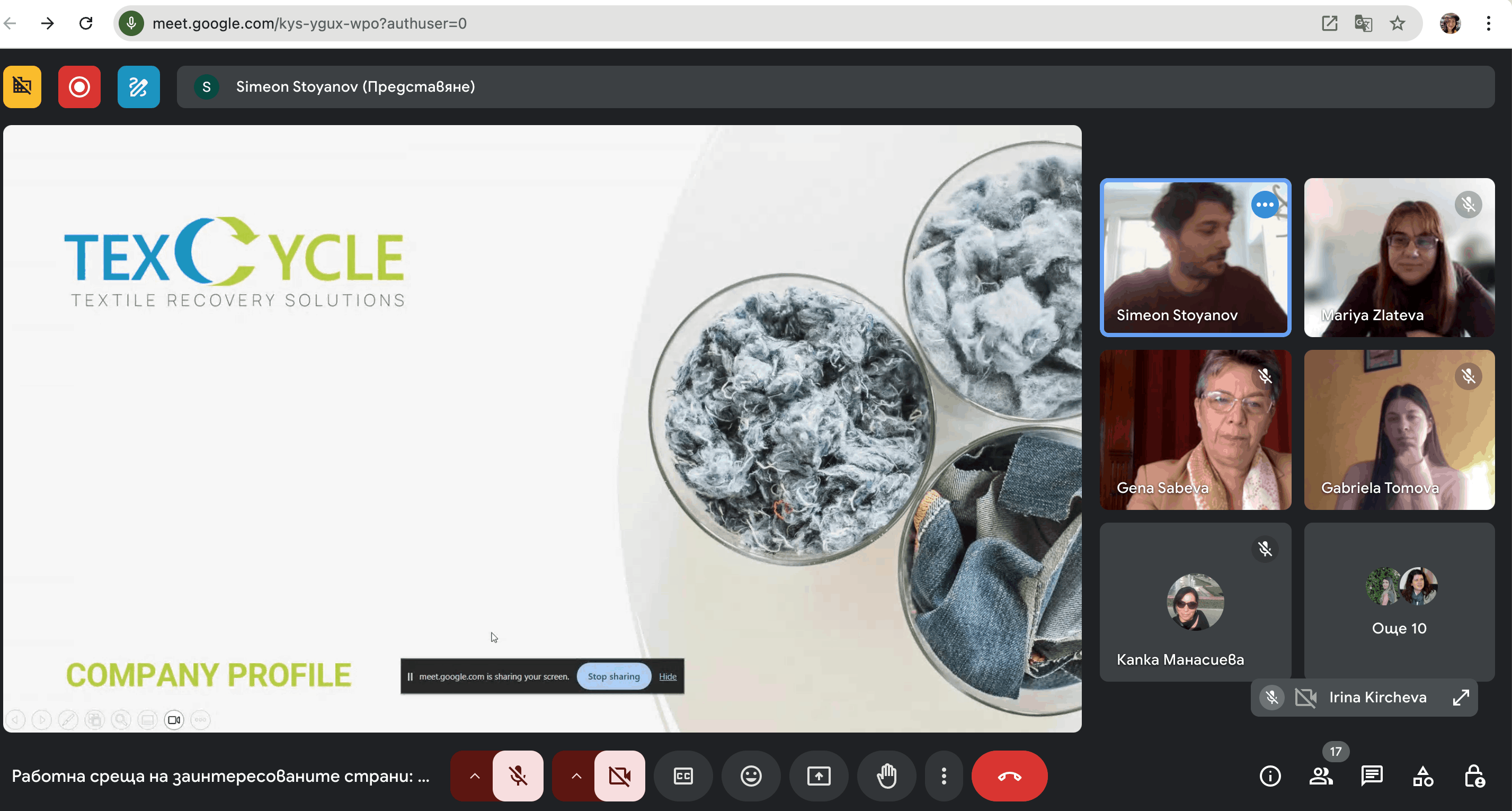Click microphone permission icon in address bar
Viewport: 1512px width, 811px height.
131,23
